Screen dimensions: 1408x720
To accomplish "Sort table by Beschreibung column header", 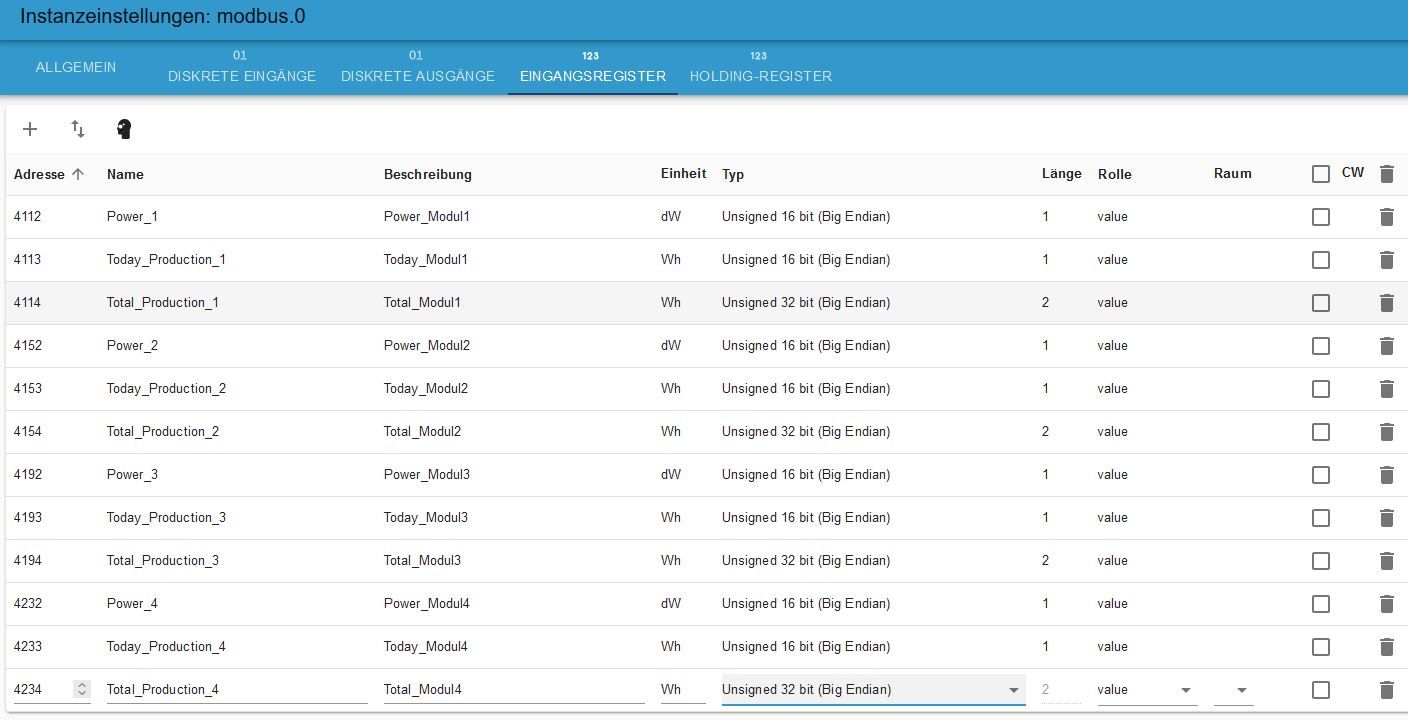I will point(428,174).
